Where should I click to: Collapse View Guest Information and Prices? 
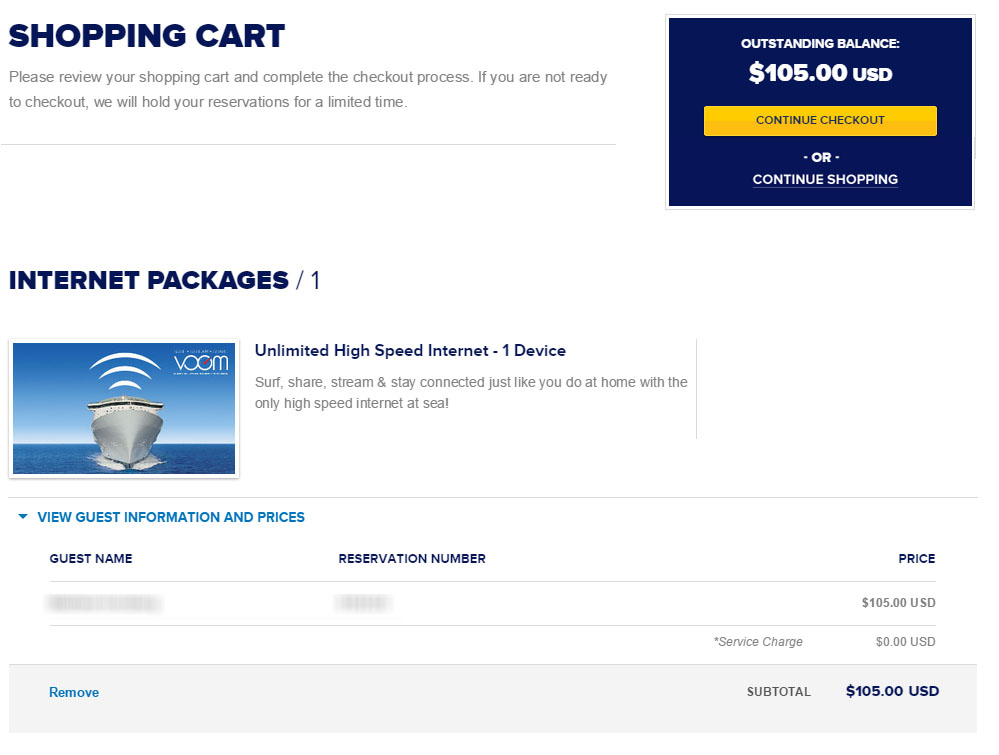coord(171,517)
